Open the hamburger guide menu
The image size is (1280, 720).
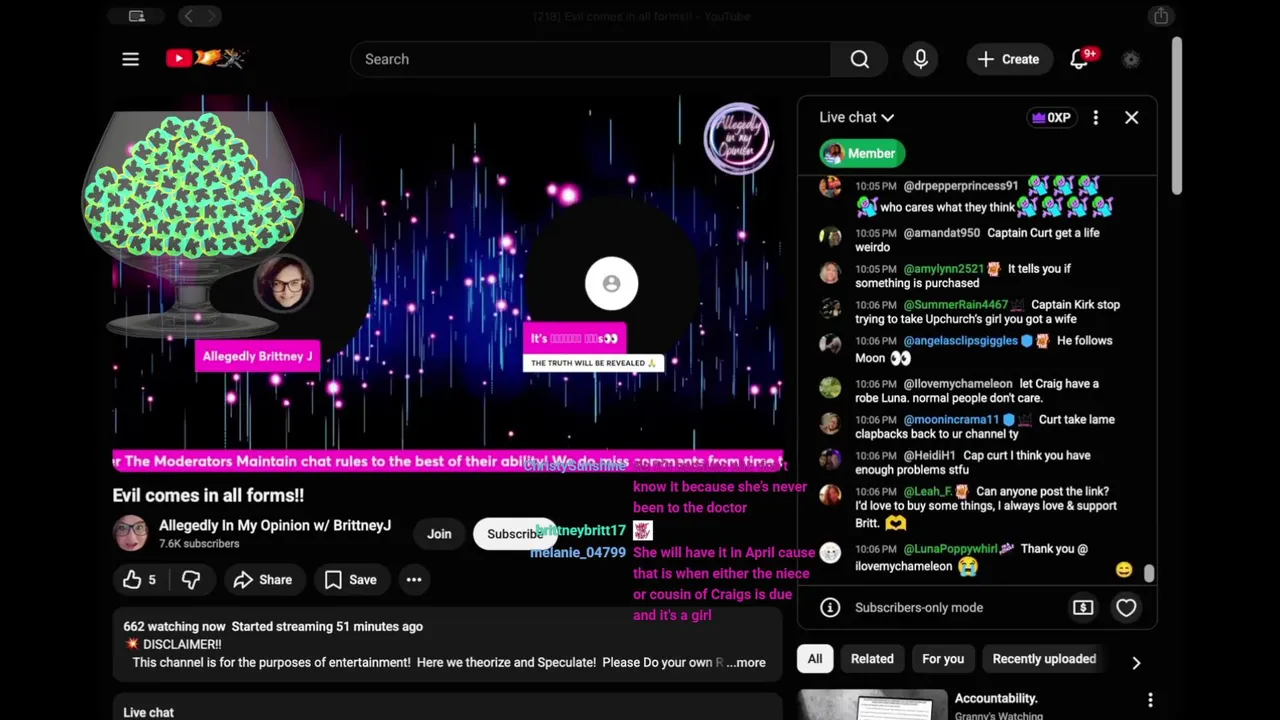(130, 59)
